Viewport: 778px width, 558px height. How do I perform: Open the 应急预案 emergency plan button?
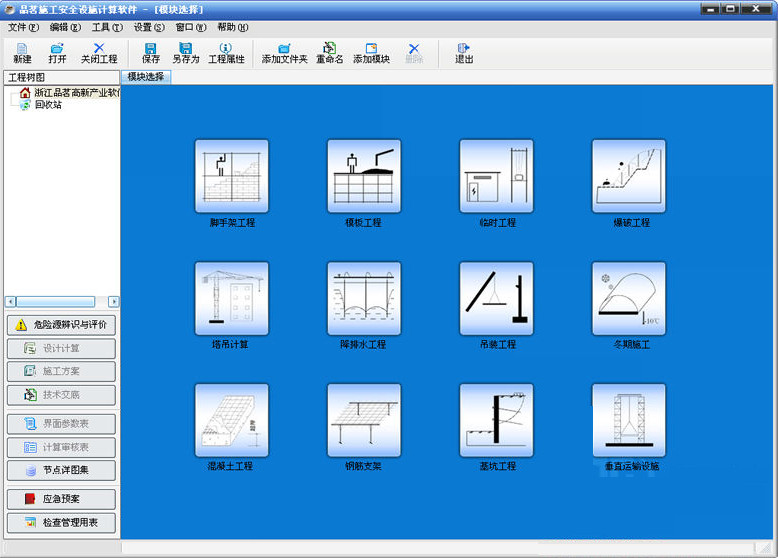point(61,497)
